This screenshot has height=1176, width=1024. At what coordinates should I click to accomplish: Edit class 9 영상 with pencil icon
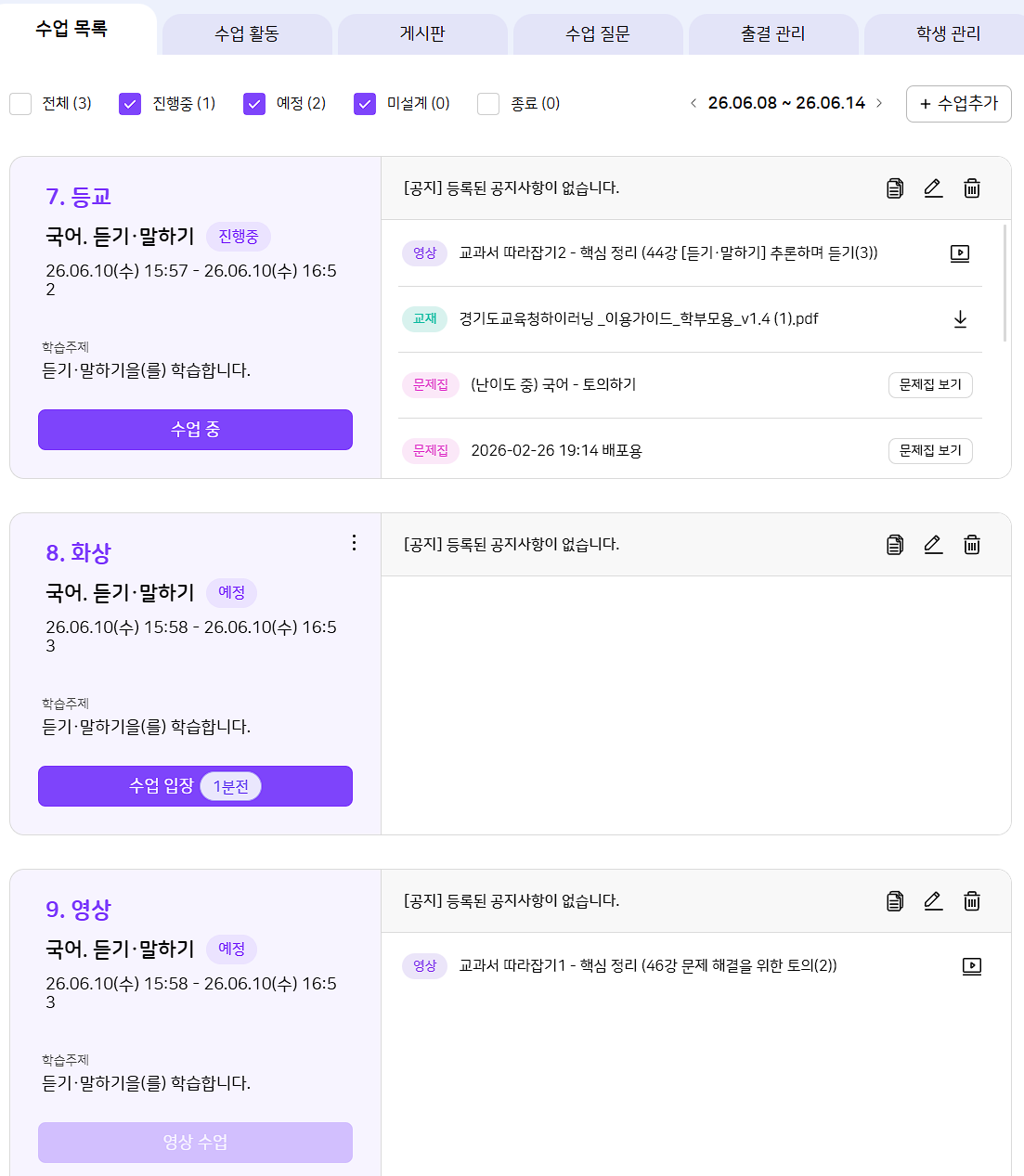coord(933,901)
